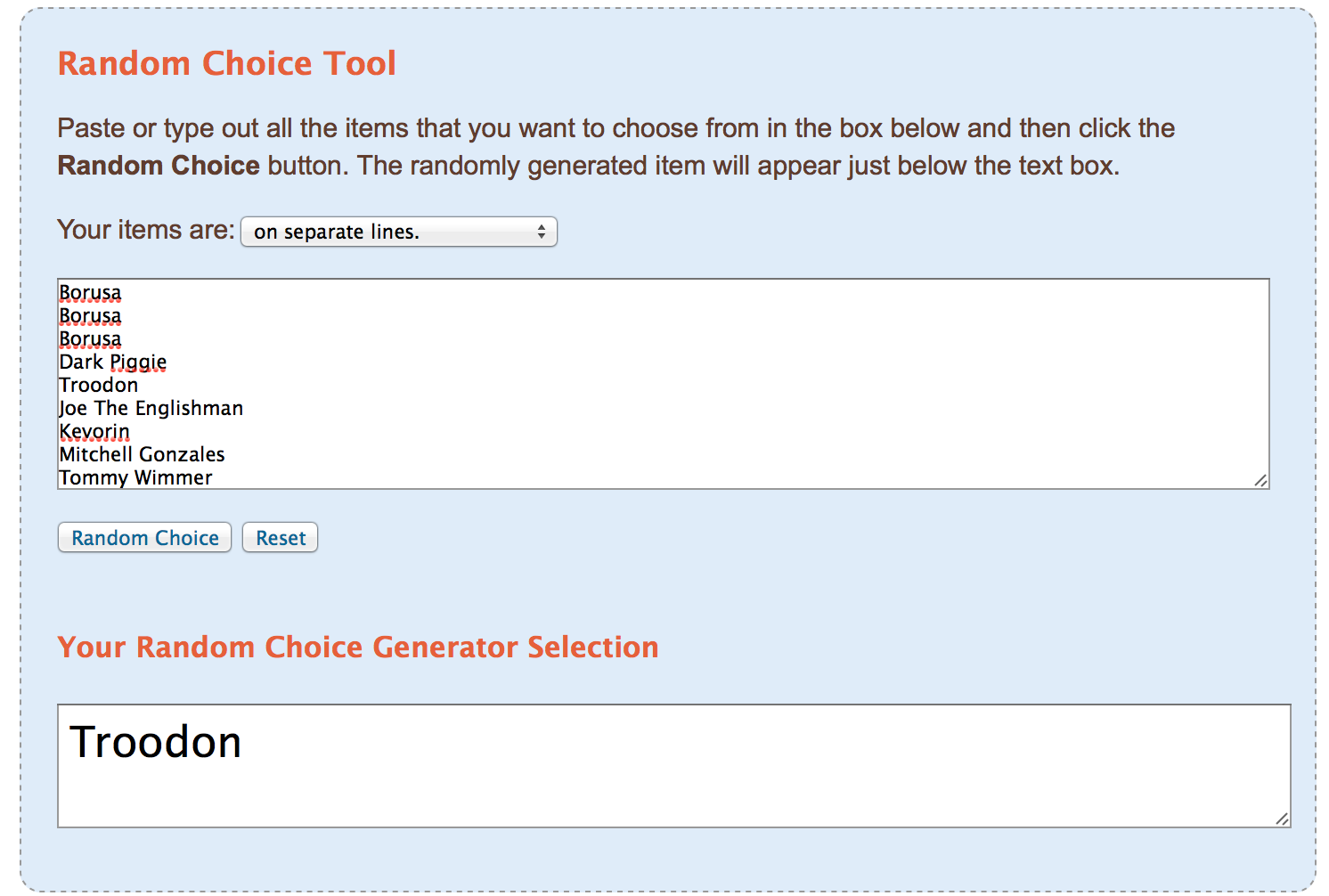Click the second Borusa entry in the list
The image size is (1329, 896).
(x=90, y=316)
